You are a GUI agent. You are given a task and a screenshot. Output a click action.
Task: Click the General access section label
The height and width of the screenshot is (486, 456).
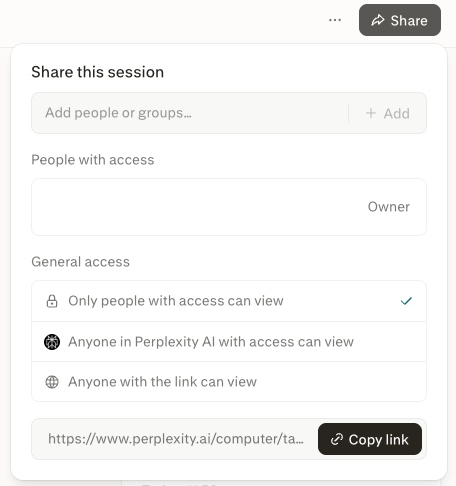coord(80,262)
